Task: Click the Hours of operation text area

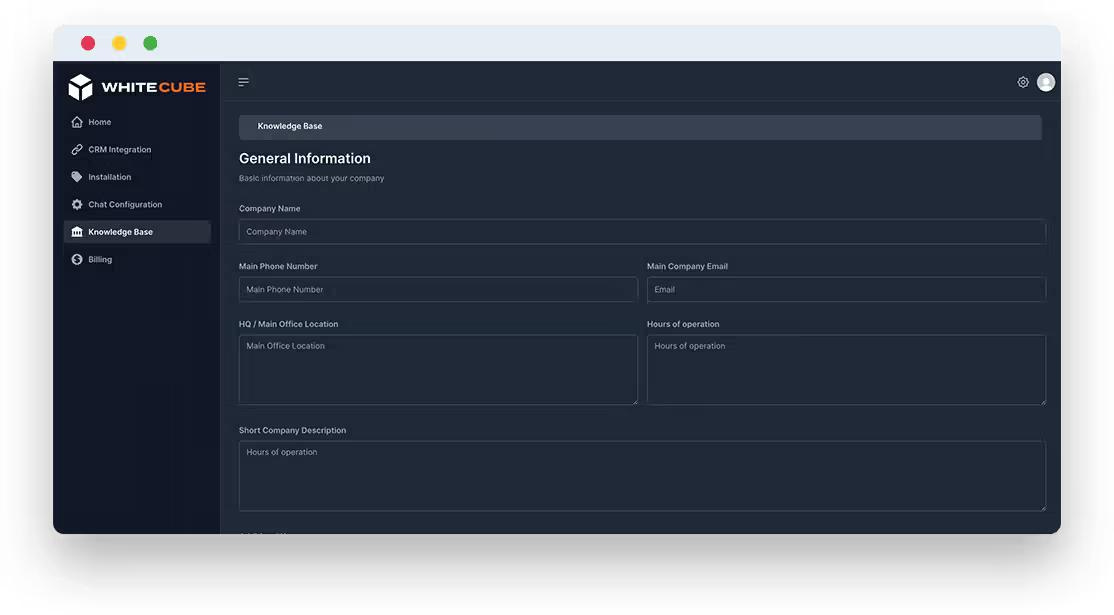Action: point(845,369)
